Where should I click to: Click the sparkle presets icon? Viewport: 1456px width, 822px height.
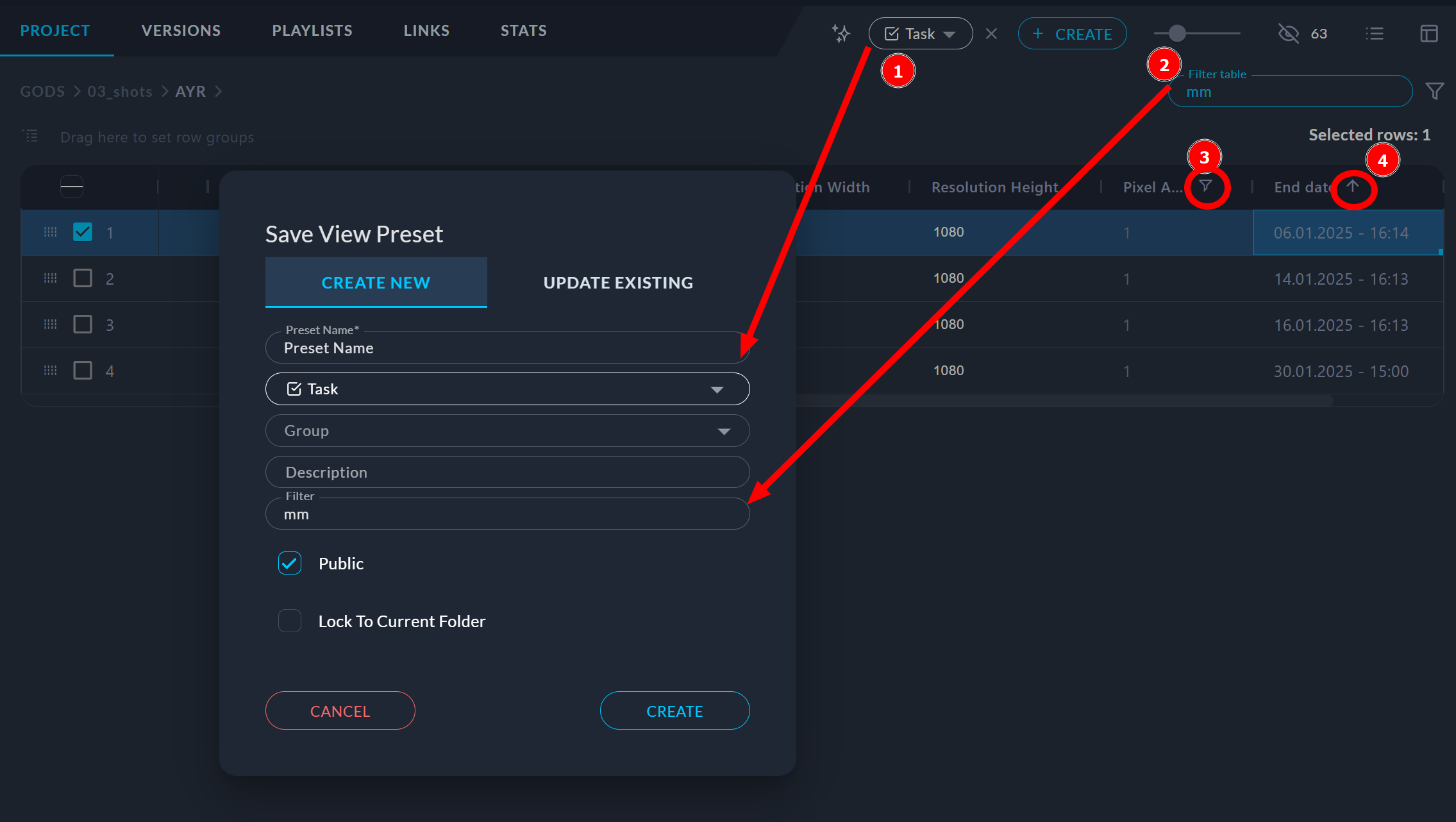pos(841,33)
